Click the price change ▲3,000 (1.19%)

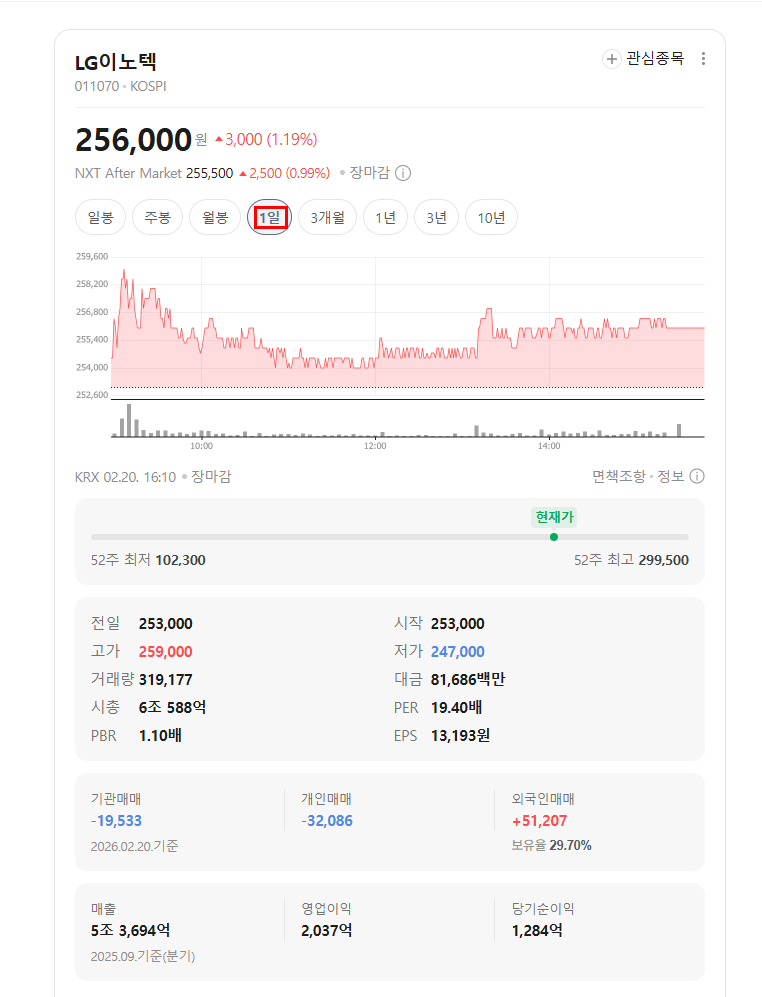pos(266,139)
